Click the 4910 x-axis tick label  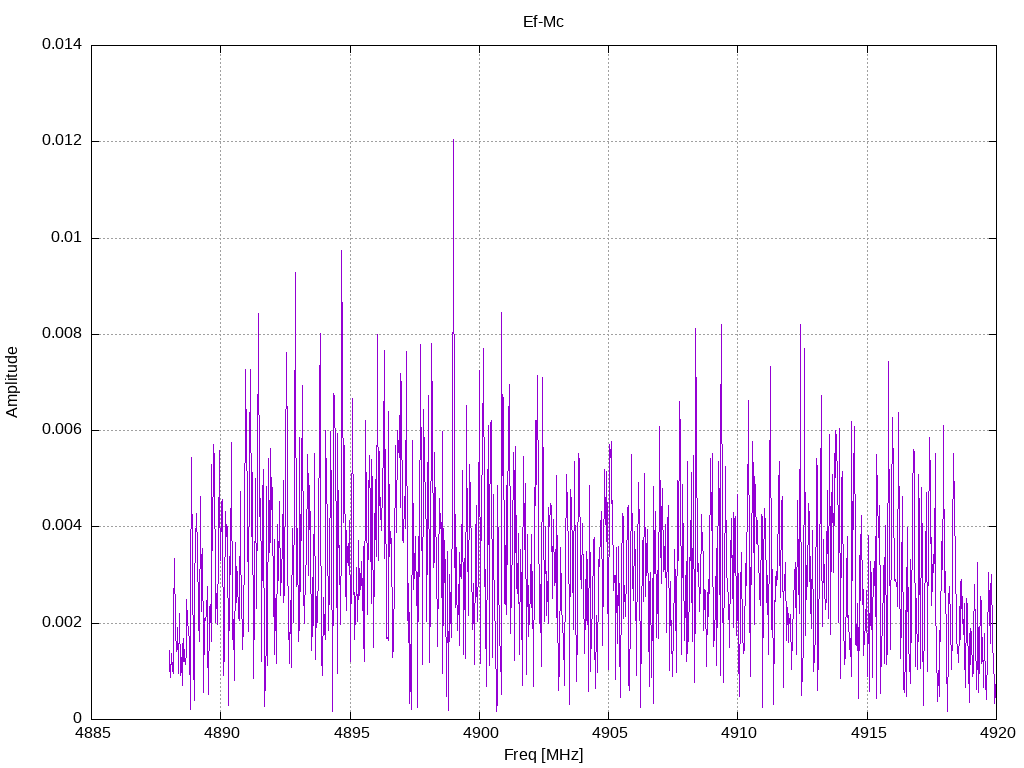(x=739, y=733)
